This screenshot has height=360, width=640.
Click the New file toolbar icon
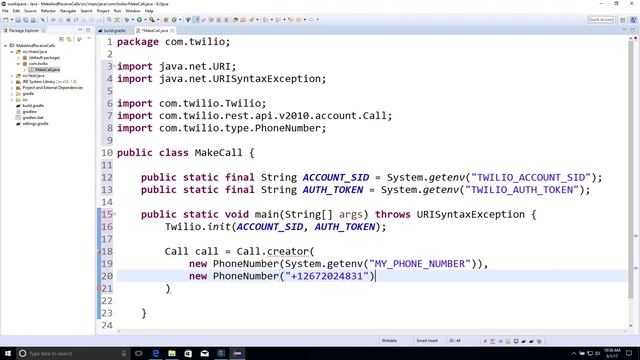[6, 20]
